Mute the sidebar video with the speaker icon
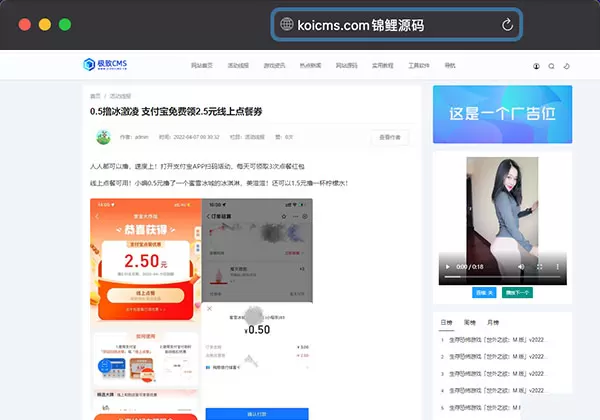 pos(521,267)
